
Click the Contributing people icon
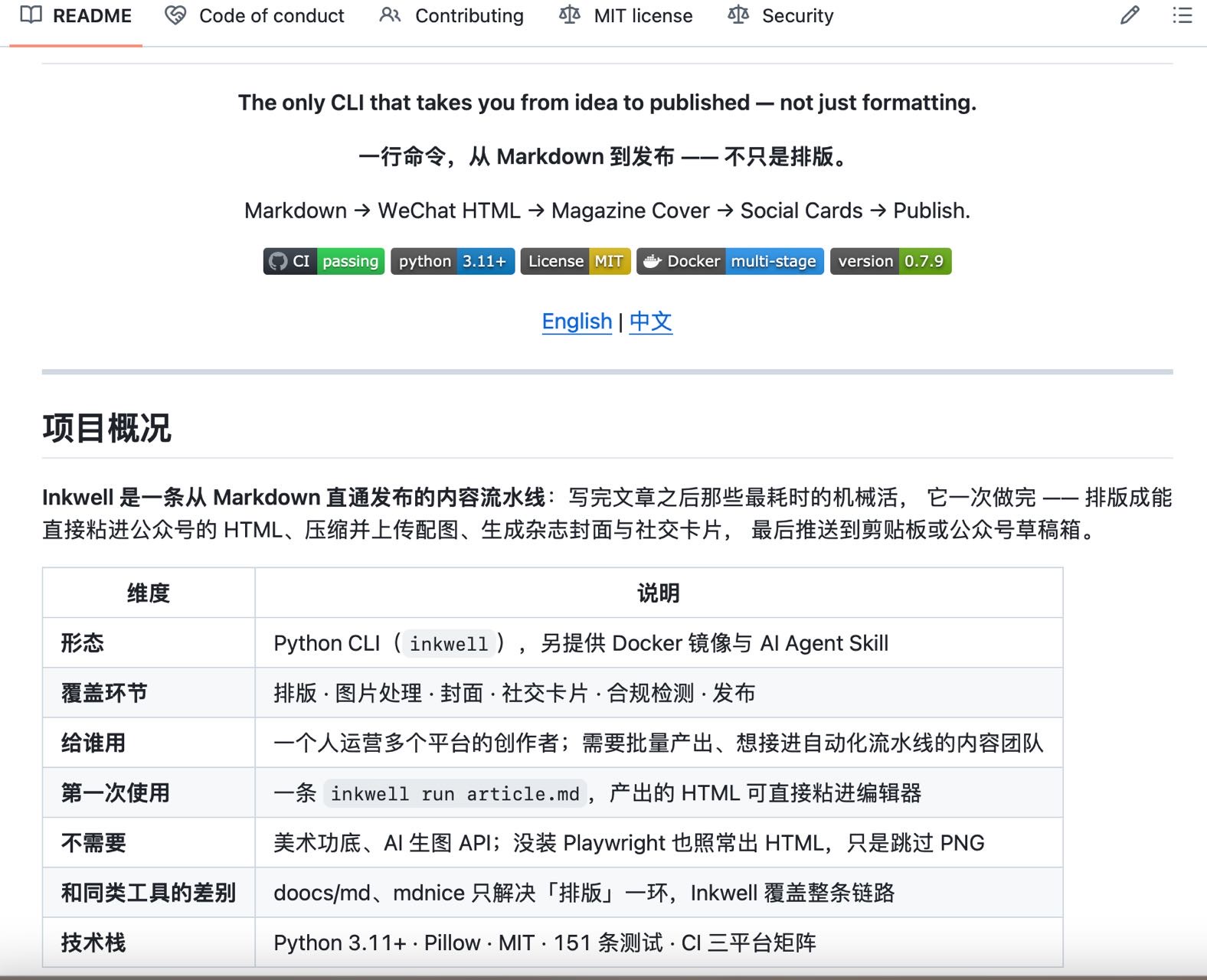[x=391, y=15]
